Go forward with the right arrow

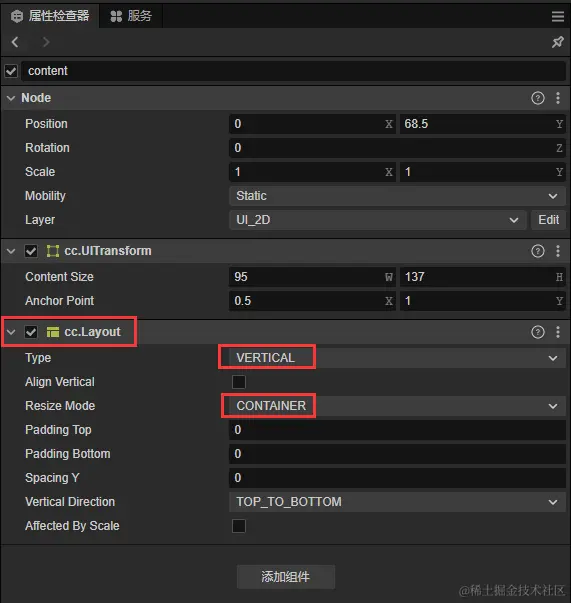pos(46,42)
